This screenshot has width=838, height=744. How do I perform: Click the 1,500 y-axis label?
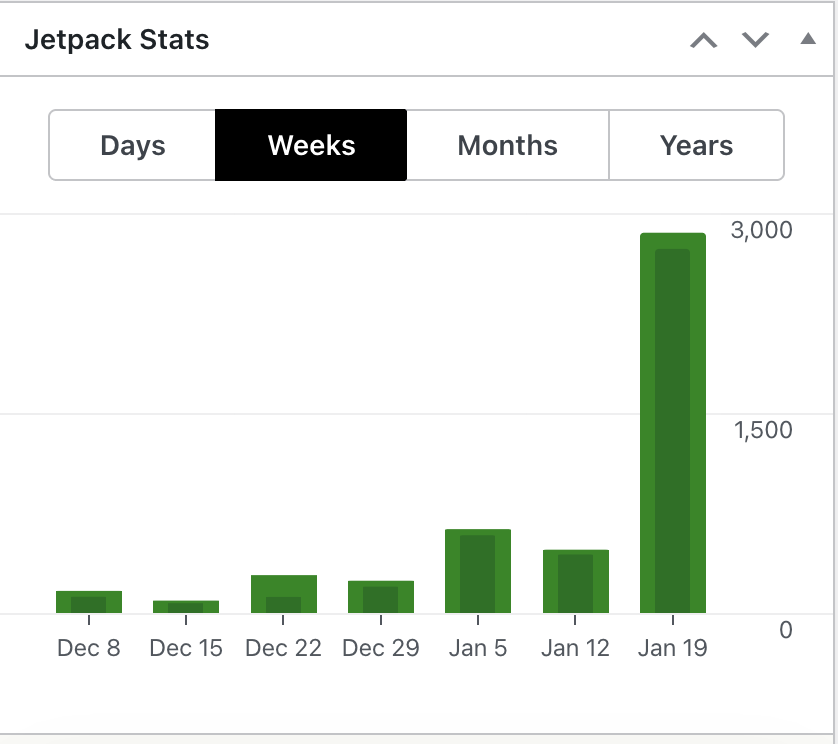[x=761, y=430]
